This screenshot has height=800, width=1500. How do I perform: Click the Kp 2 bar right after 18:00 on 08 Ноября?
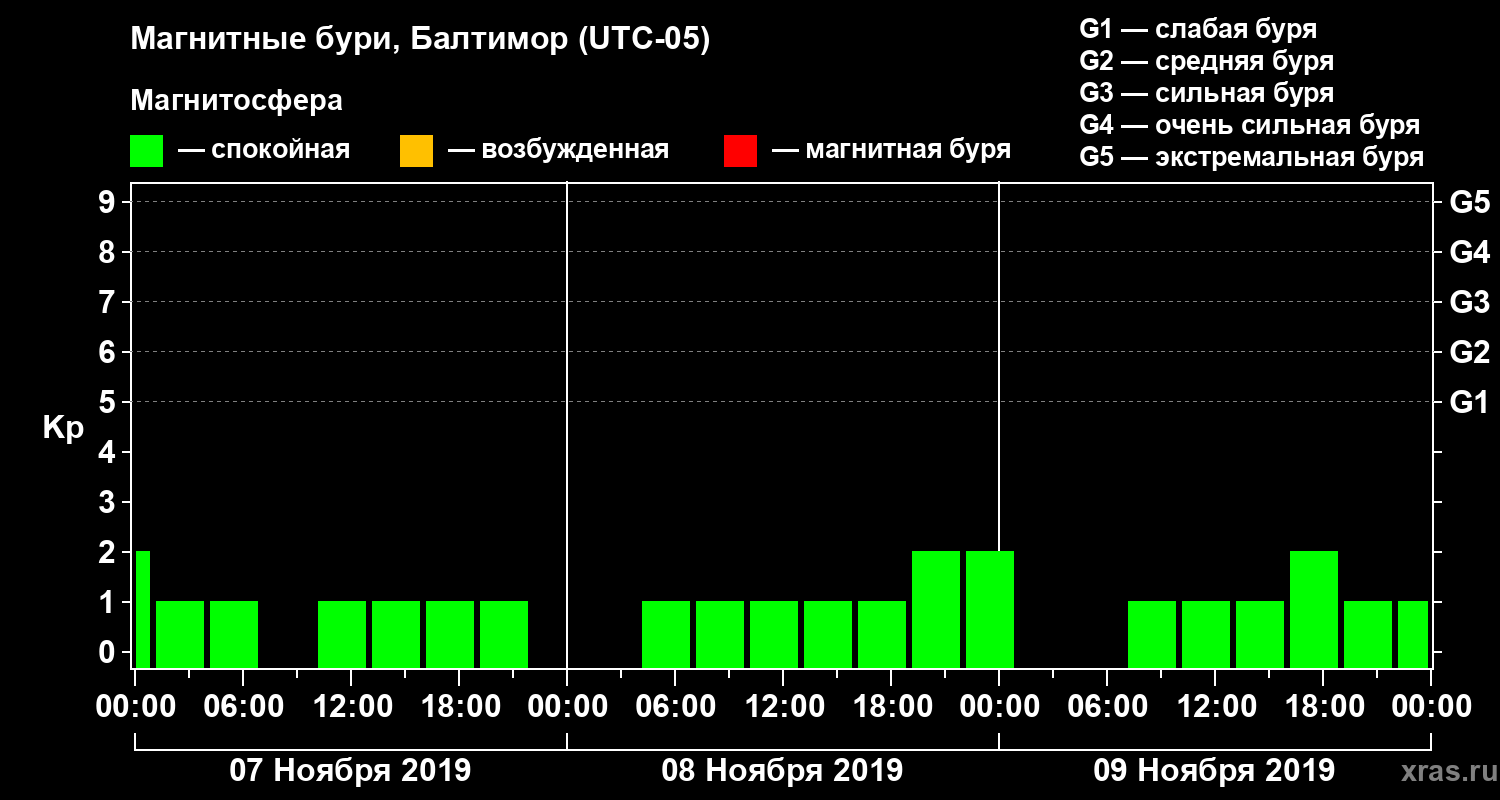(x=936, y=609)
